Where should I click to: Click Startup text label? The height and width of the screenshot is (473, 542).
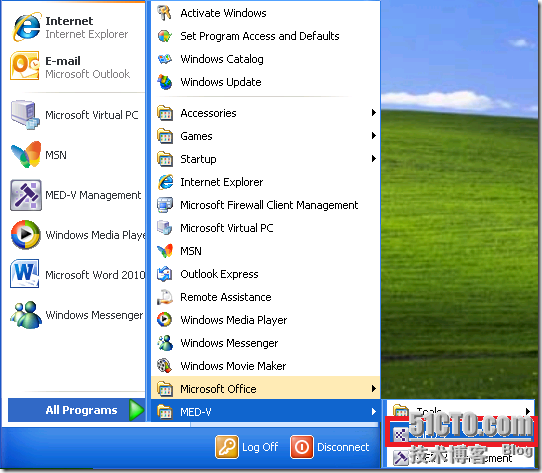pos(198,159)
